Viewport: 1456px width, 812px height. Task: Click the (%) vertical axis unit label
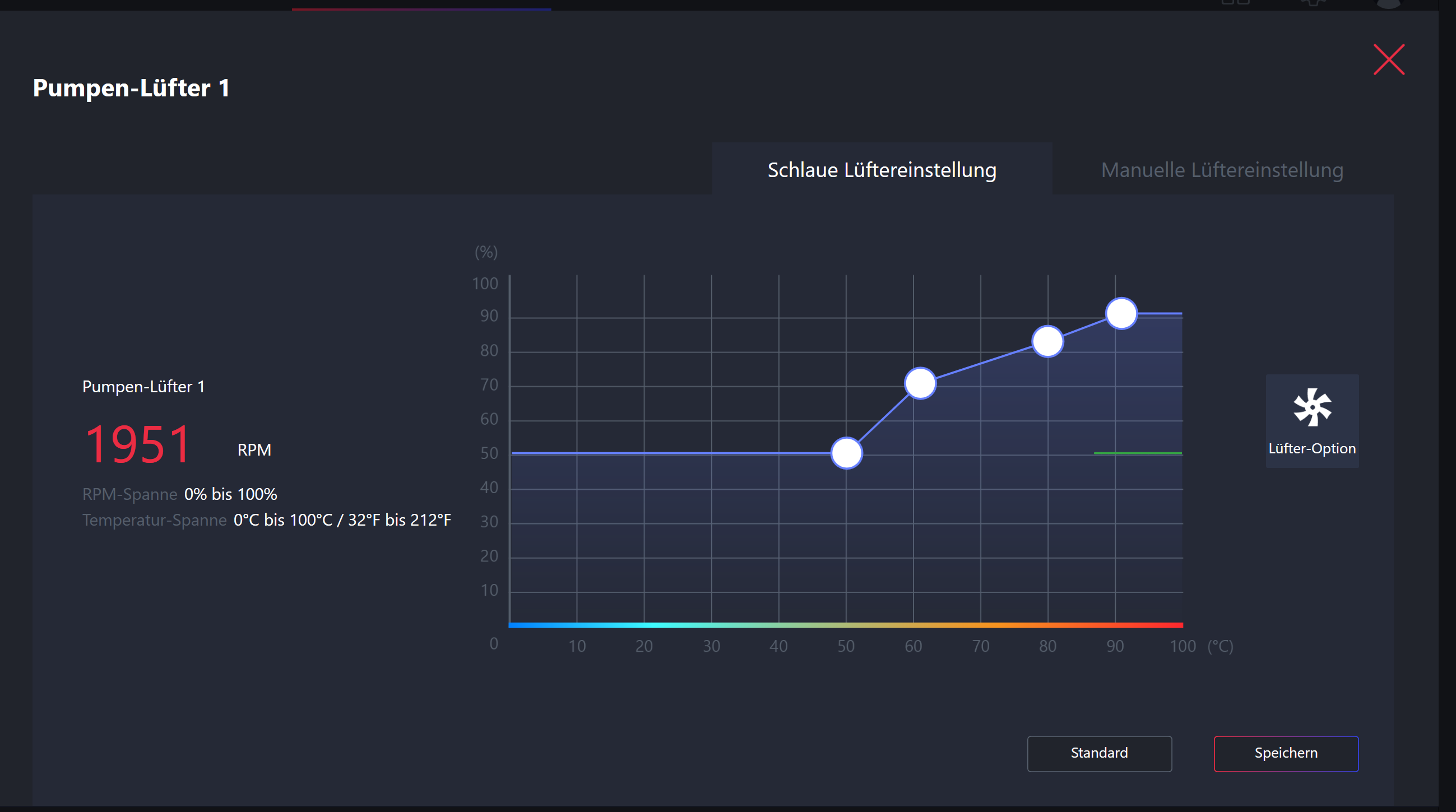[485, 252]
